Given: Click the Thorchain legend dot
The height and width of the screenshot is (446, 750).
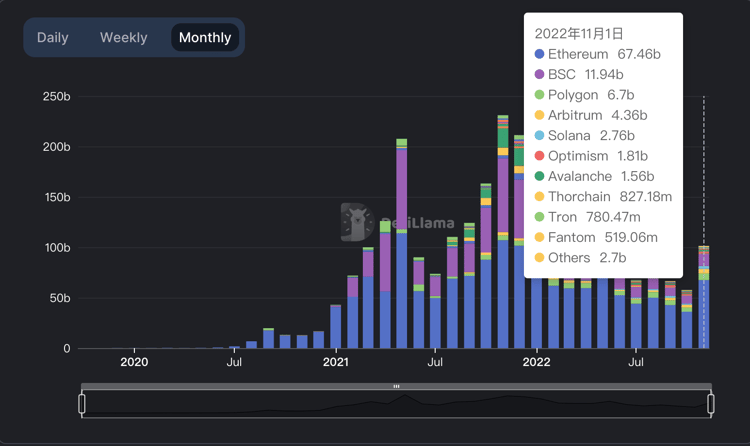Looking at the screenshot, I should point(539,196).
